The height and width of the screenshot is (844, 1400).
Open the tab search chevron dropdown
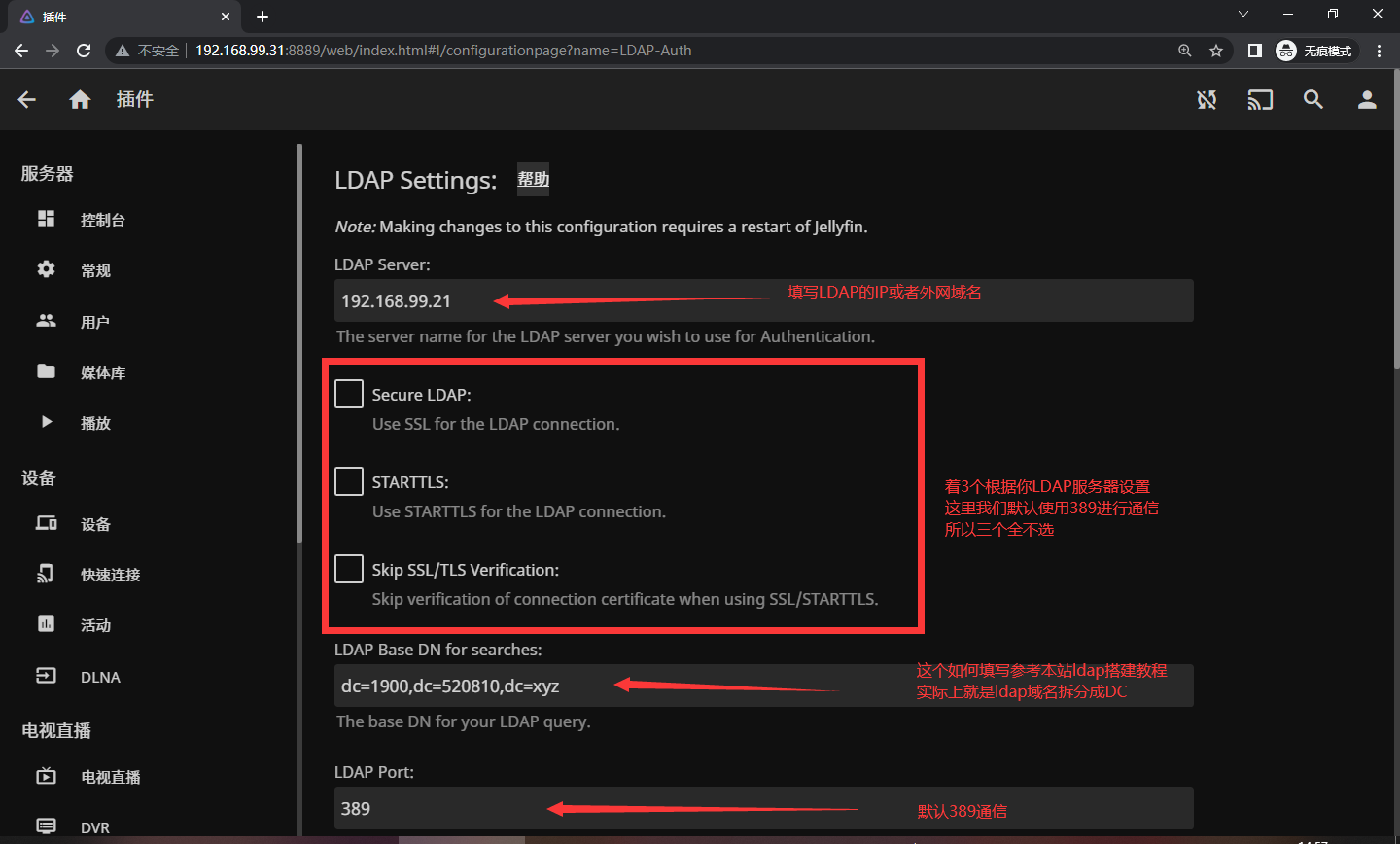[x=1243, y=15]
